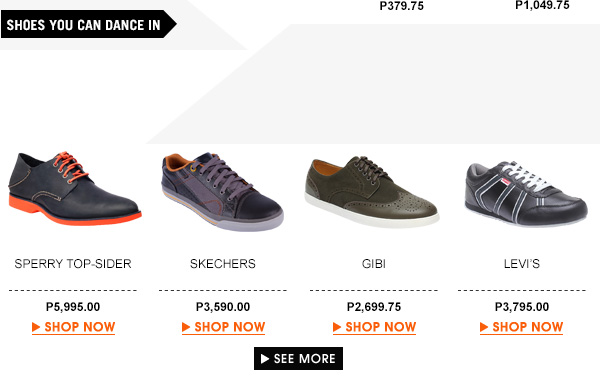Click the play arrow in See More

click(x=265, y=359)
